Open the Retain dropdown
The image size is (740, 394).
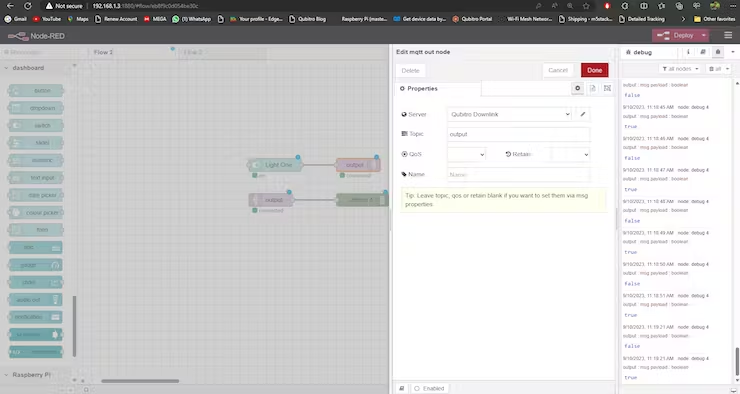571,154
